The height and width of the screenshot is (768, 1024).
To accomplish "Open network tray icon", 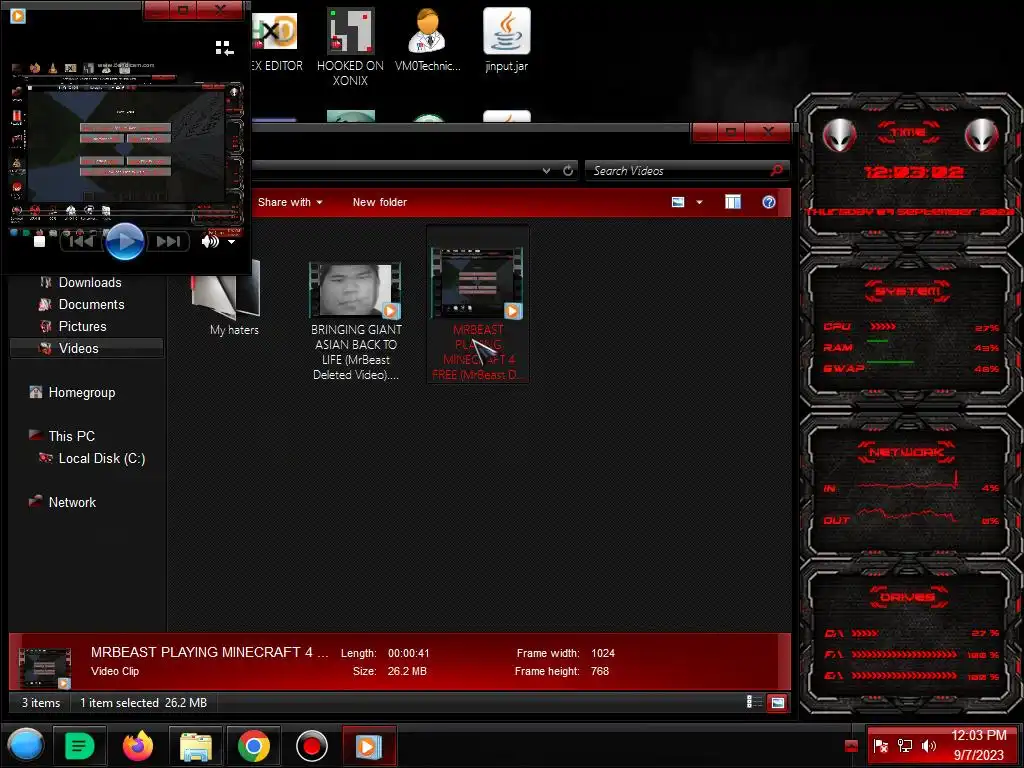I will coord(905,746).
